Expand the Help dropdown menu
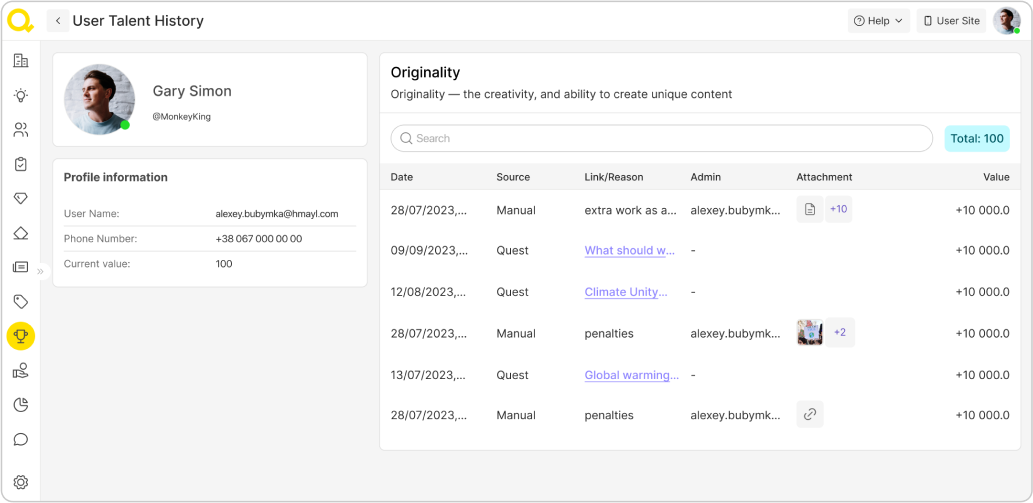 click(879, 21)
